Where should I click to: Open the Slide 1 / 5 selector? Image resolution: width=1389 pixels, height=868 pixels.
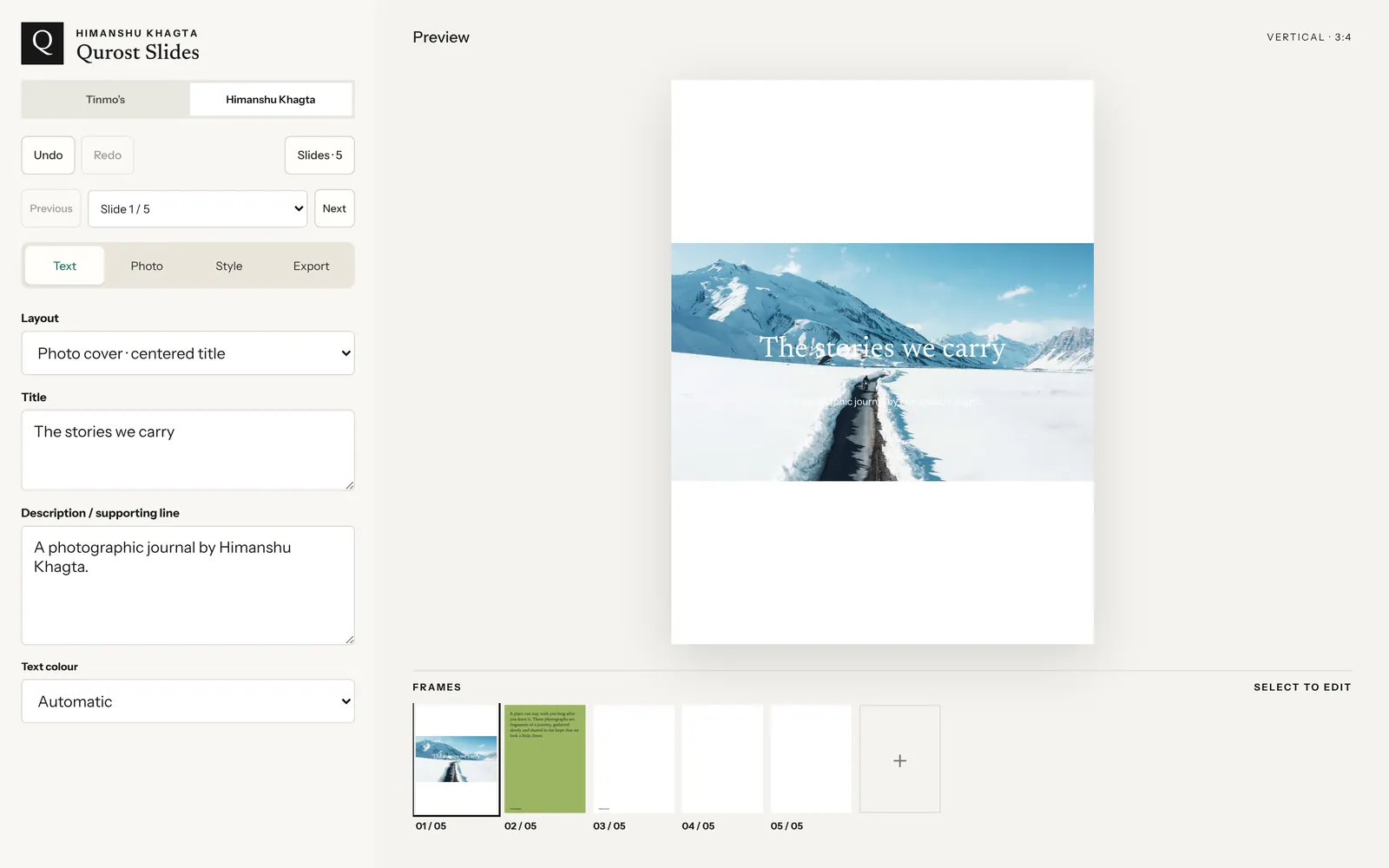tap(198, 209)
